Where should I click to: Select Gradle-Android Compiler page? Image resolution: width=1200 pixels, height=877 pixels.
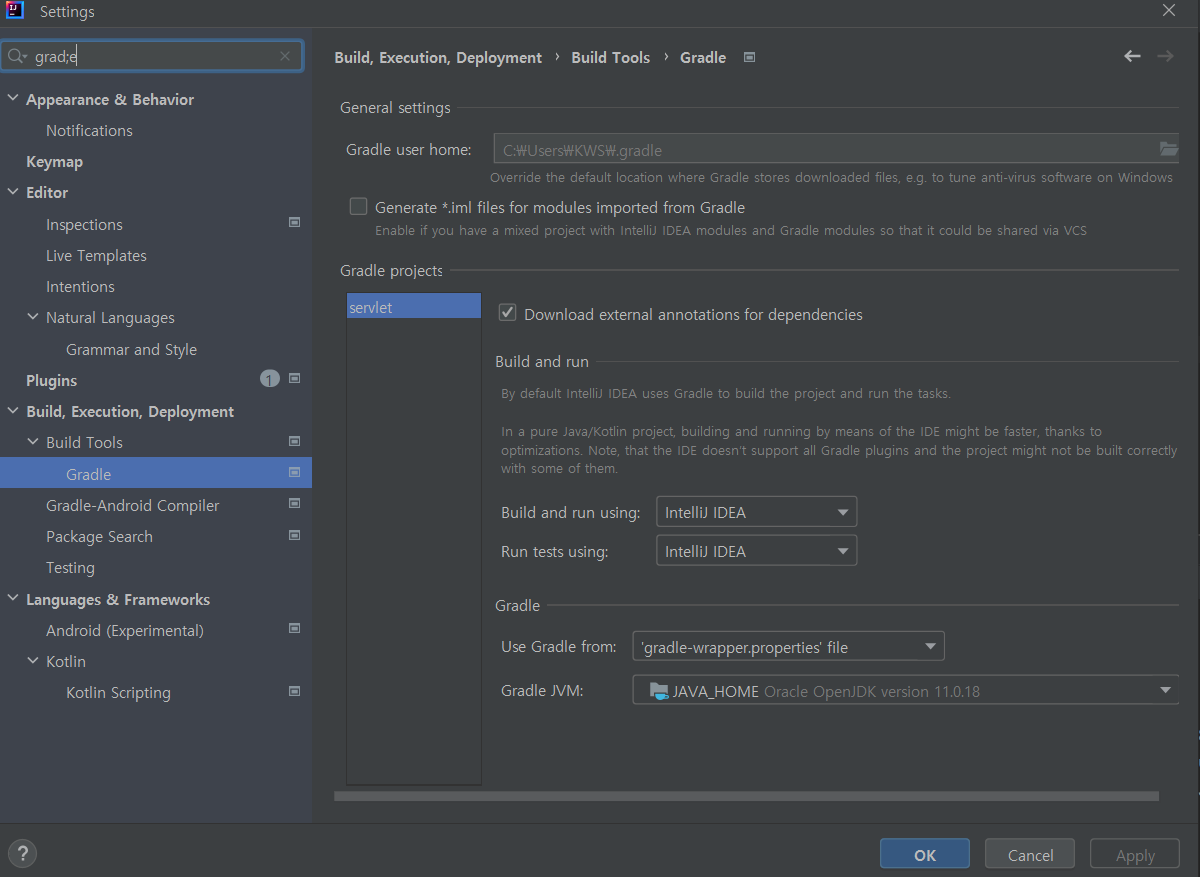pyautogui.click(x=132, y=505)
